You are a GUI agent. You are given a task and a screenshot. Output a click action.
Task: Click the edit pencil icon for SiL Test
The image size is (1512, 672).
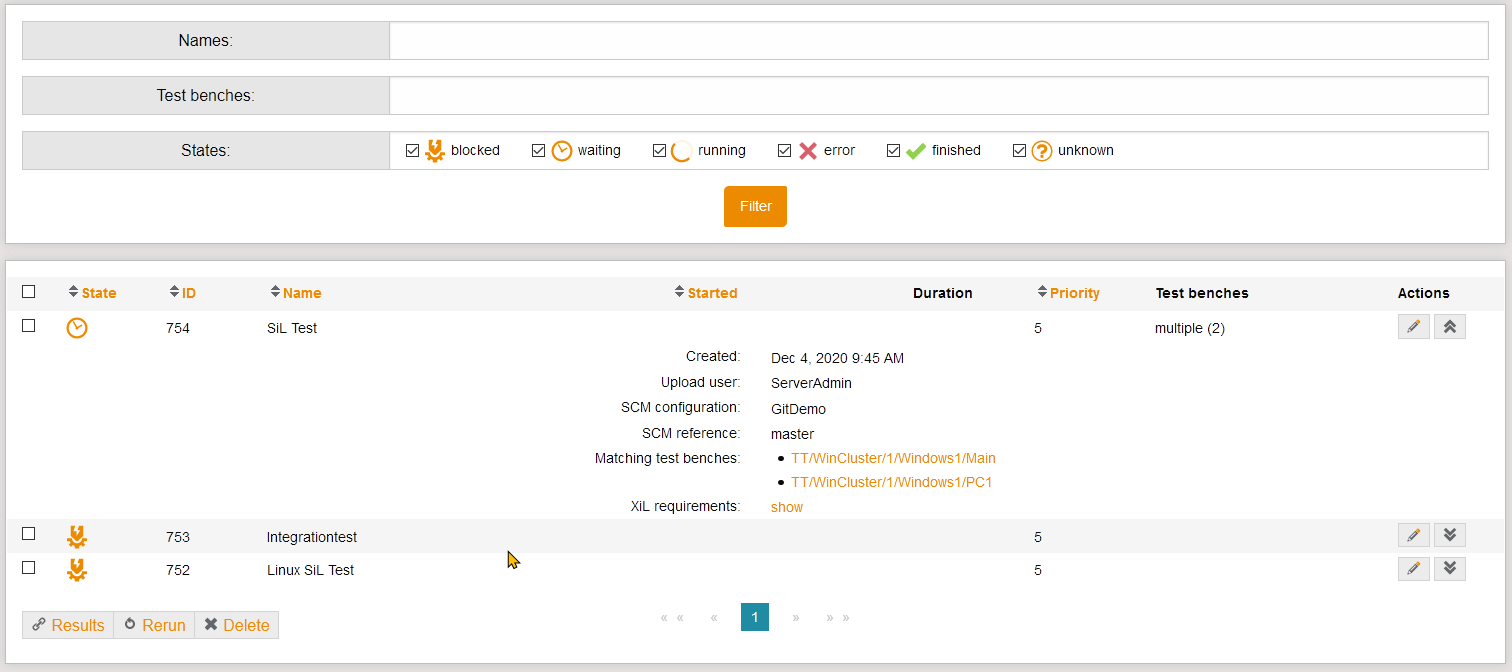coord(1413,327)
